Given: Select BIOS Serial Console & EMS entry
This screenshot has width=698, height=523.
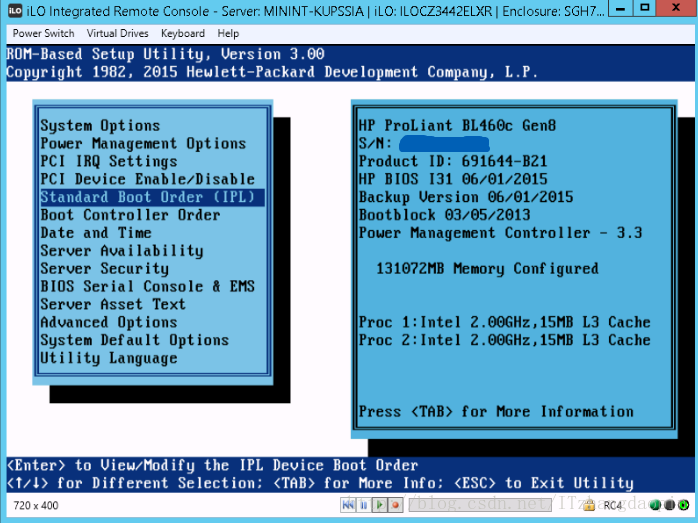Looking at the screenshot, I should pyautogui.click(x=147, y=286).
